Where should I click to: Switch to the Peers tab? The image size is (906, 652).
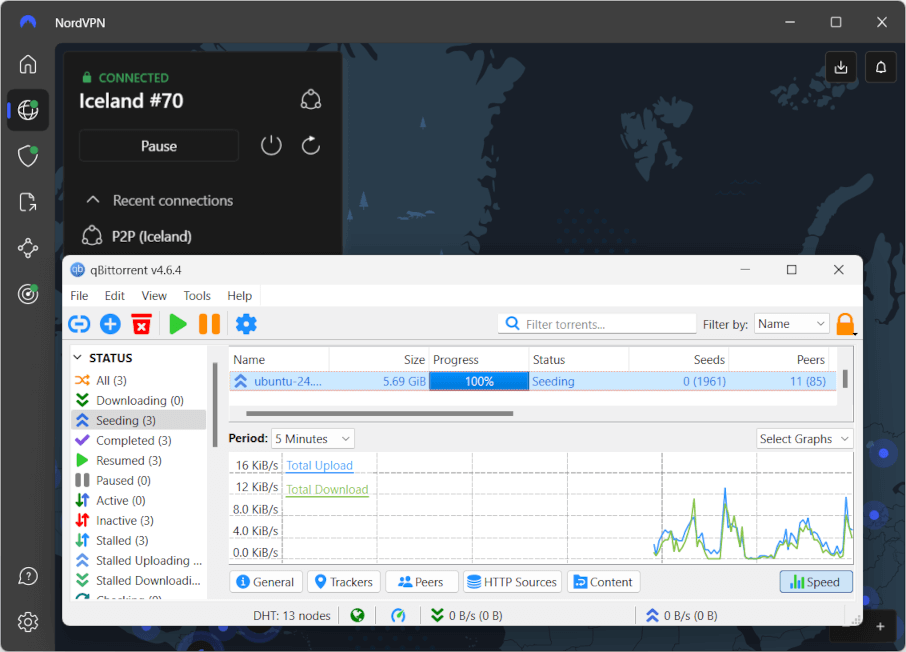(x=421, y=582)
